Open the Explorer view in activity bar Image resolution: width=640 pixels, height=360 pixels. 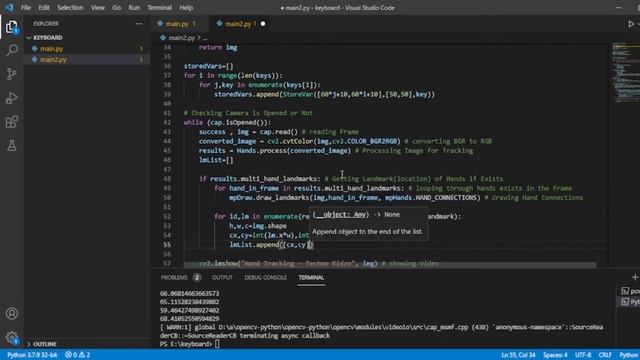pyautogui.click(x=12, y=27)
